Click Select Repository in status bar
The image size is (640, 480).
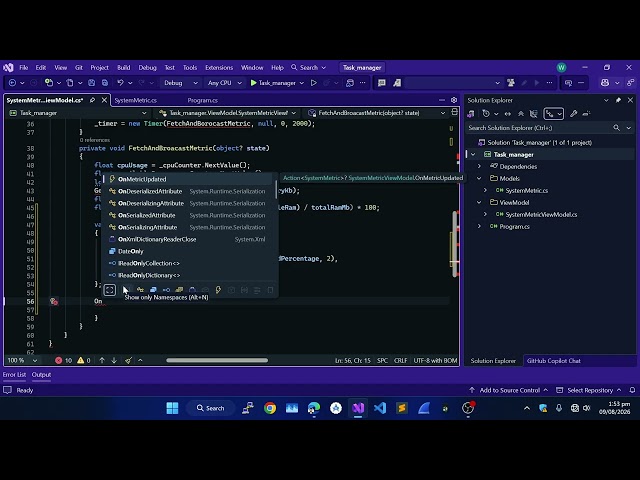[589, 391]
